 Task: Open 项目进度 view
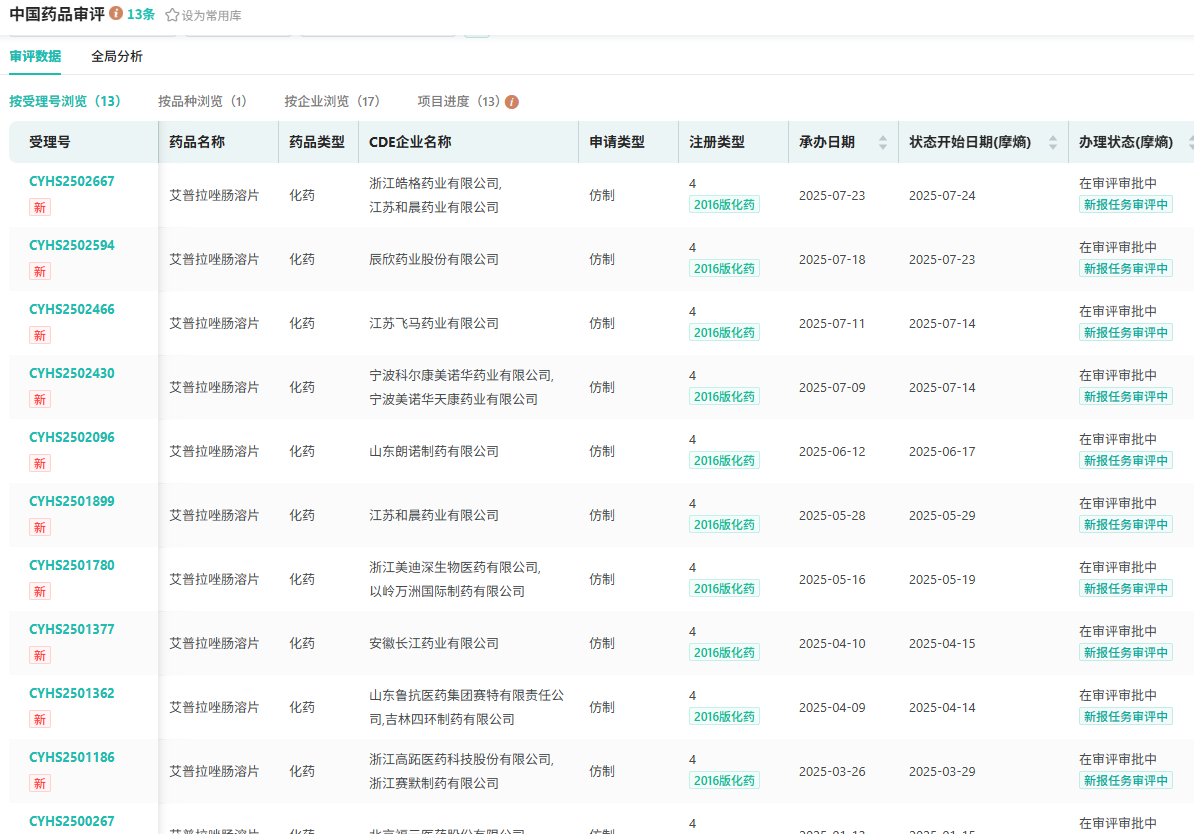[x=458, y=101]
